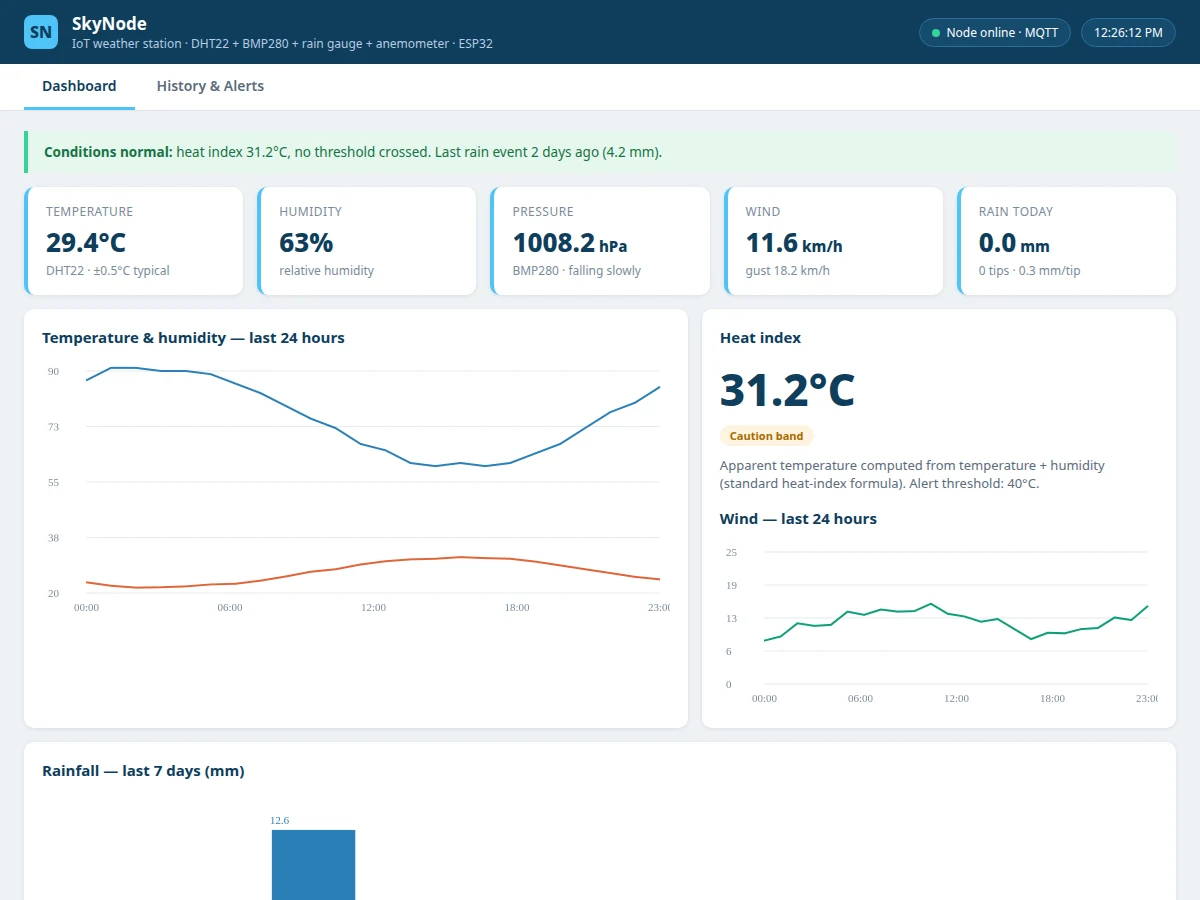The image size is (1200, 900).
Task: Open the Humidity 63% card
Action: [x=367, y=241]
